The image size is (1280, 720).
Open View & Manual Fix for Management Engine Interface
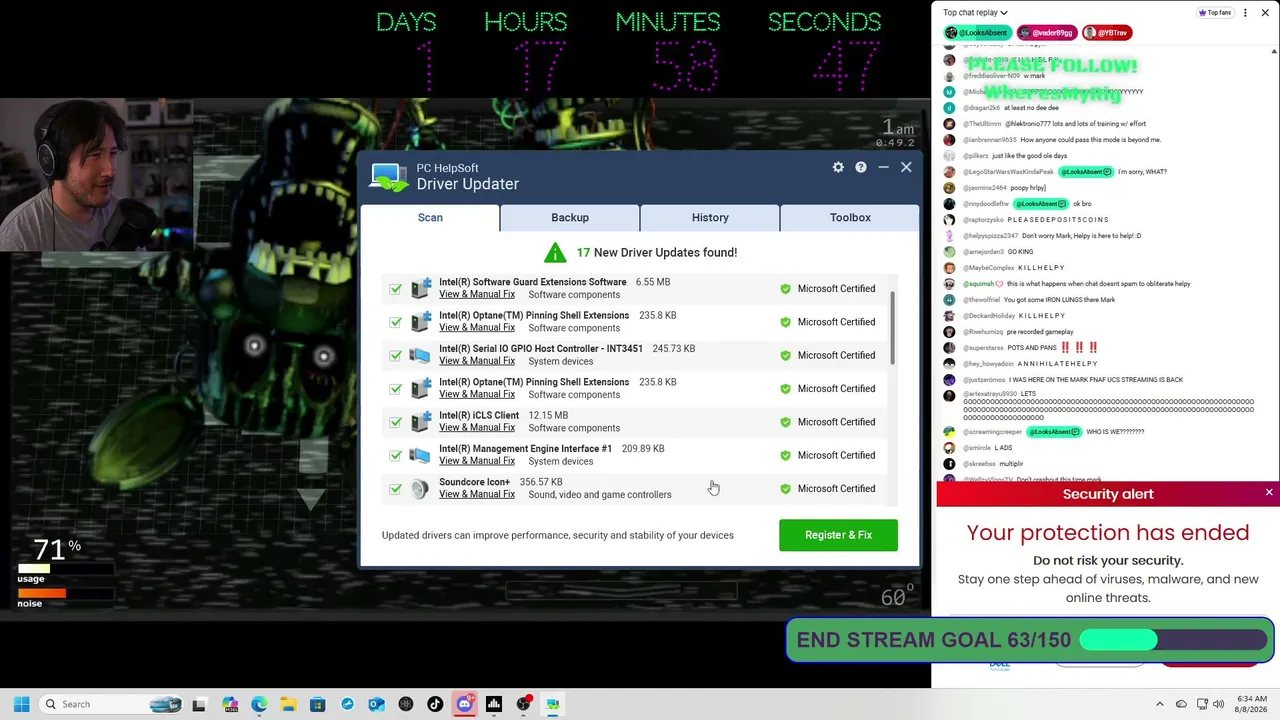[x=477, y=461]
